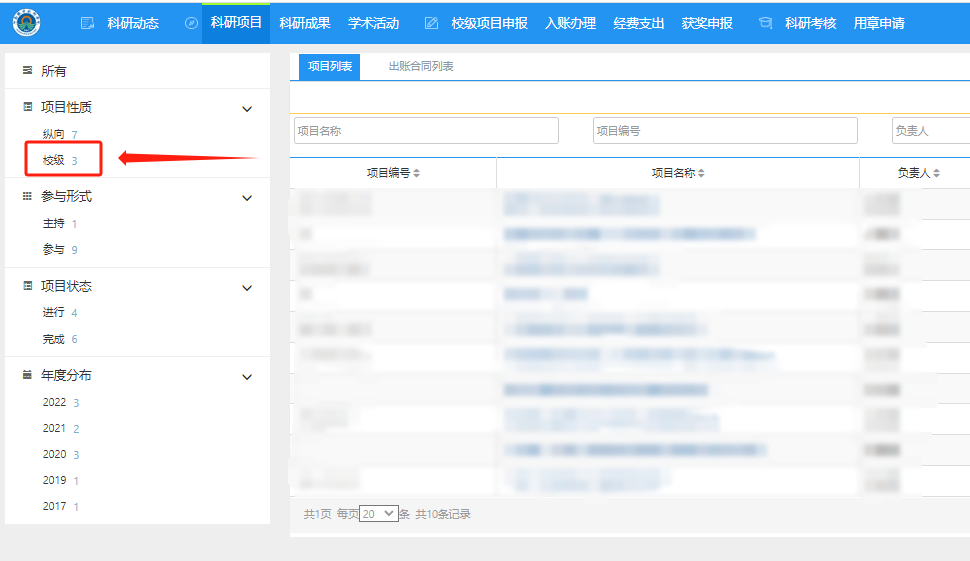The height and width of the screenshot is (561, 970).
Task: Collapse the 项目状态 section chevron
Action: pyautogui.click(x=248, y=287)
